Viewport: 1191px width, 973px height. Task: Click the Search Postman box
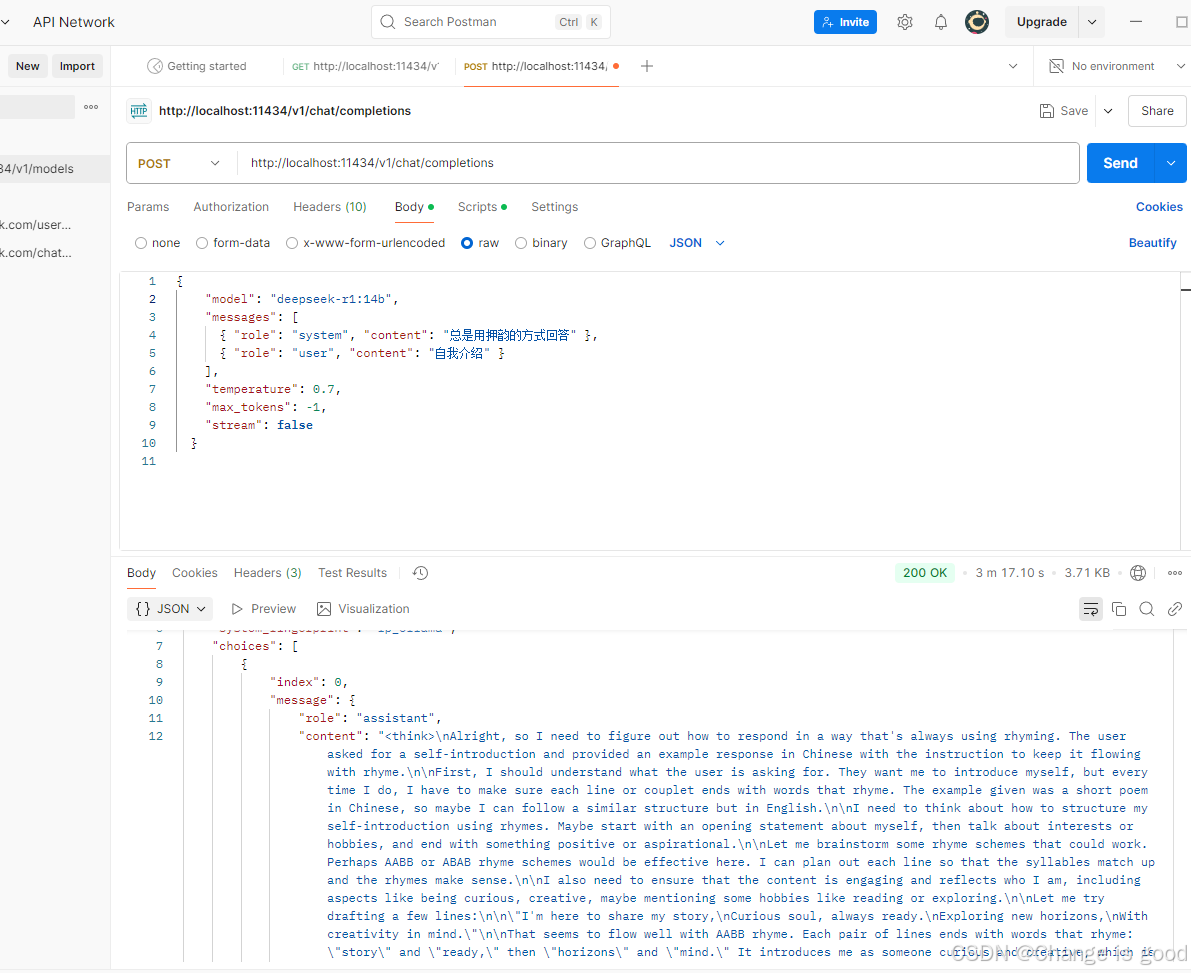(491, 22)
